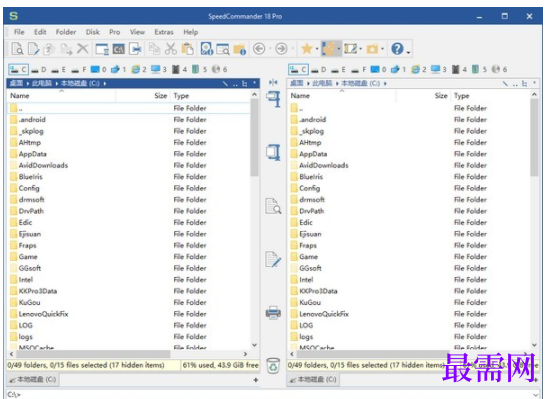Click the left panel vertical scrollbar thumb
Image resolution: width=554 pixels, height=399 pixels.
coord(254,137)
